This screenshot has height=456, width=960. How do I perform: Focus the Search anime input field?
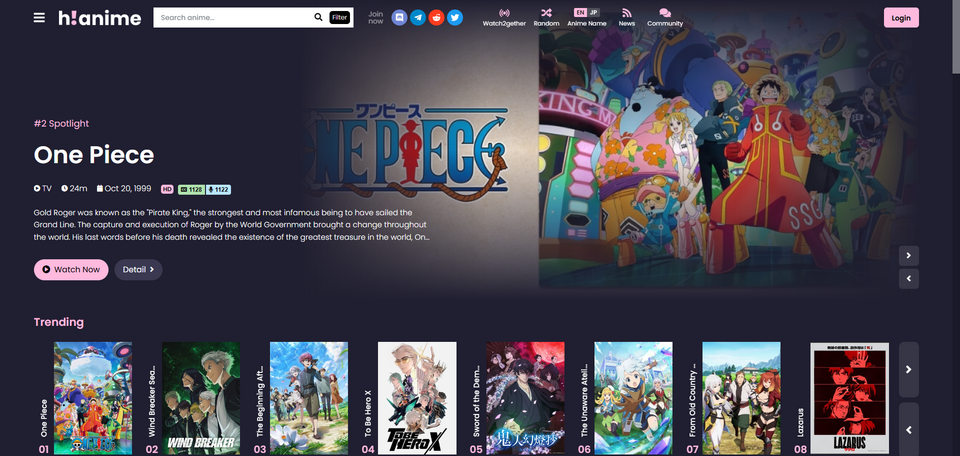(233, 17)
